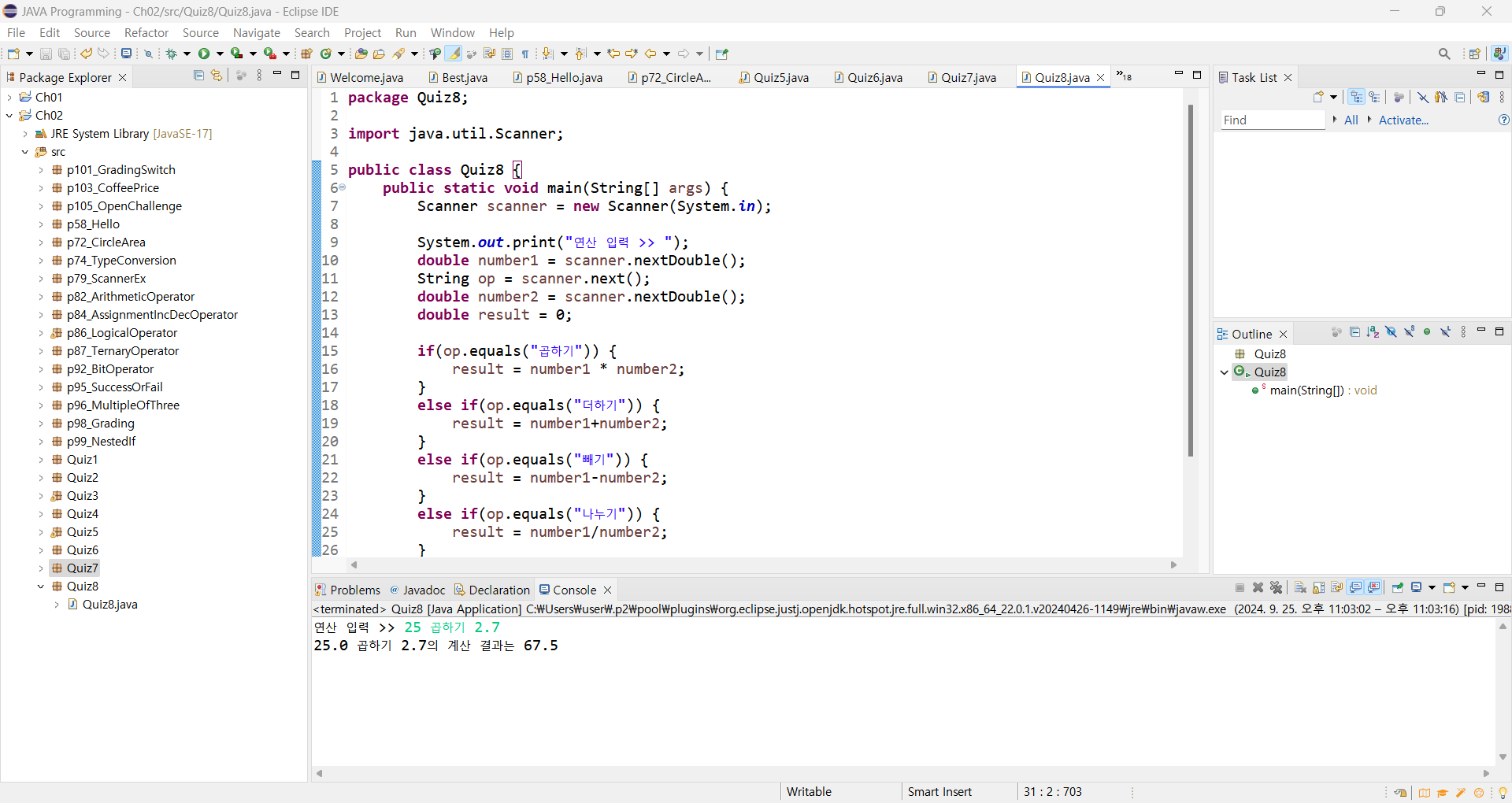The width and height of the screenshot is (1512, 803).
Task: Open the New Java Package icon
Action: (306, 54)
